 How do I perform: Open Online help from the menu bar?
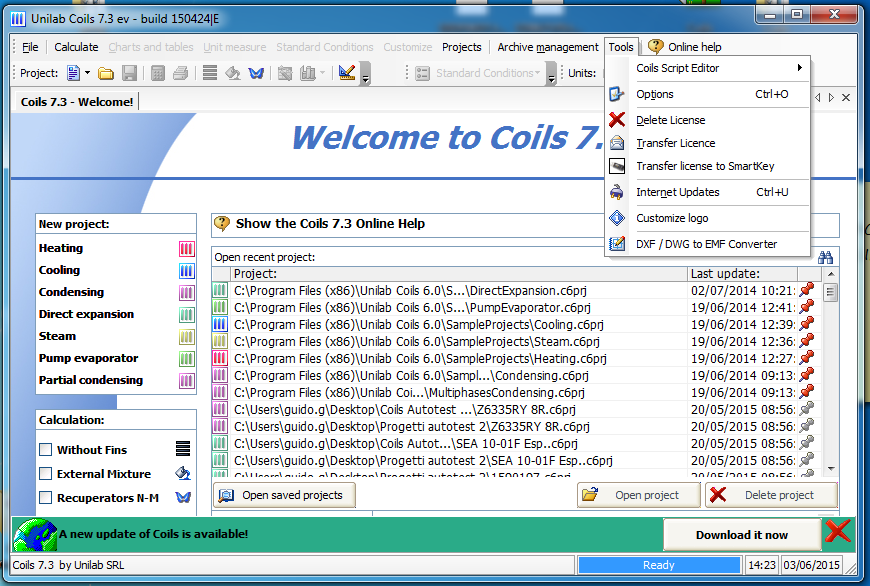pyautogui.click(x=685, y=47)
